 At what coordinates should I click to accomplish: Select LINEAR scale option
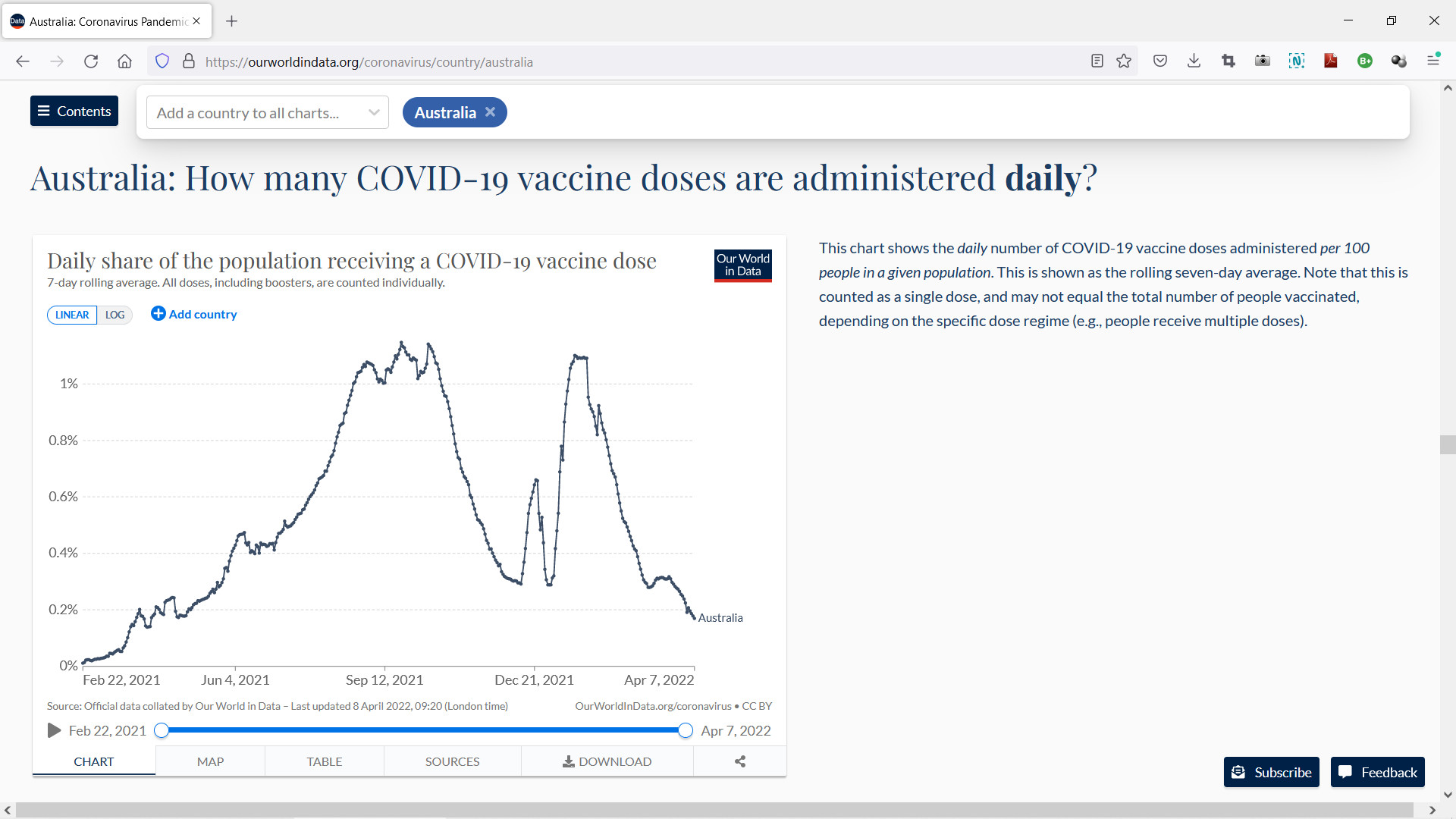(72, 315)
